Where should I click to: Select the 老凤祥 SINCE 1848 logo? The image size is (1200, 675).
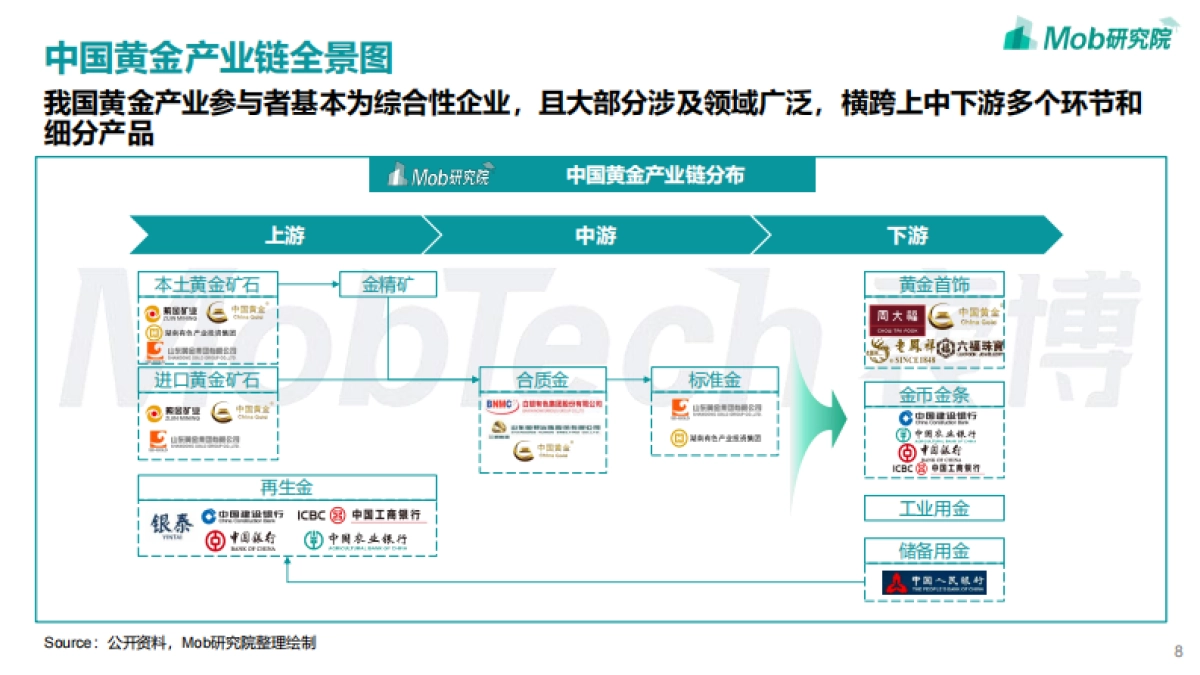pos(903,350)
